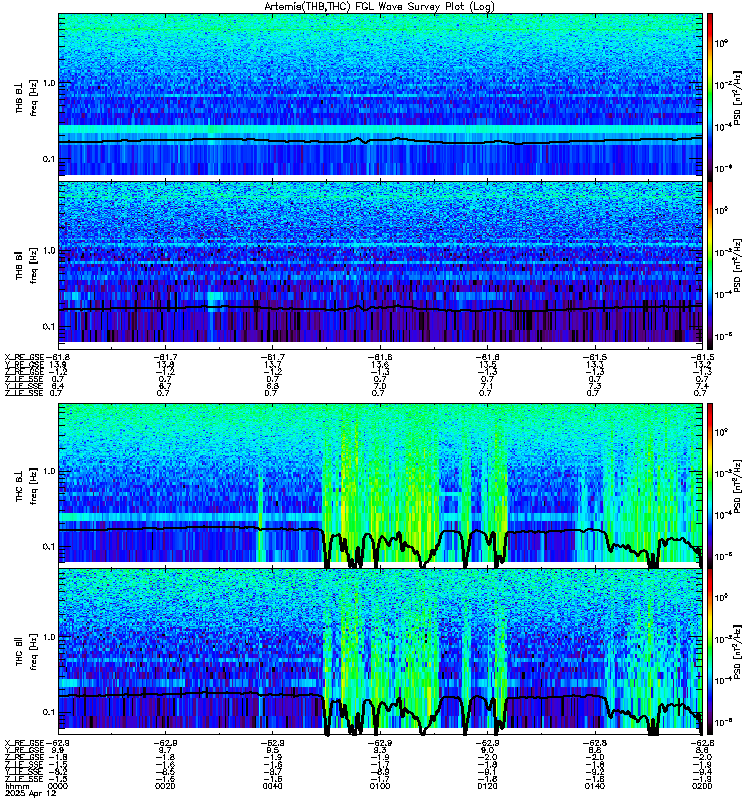
Task: Click the '9.0' Y_RE_GSE value under THC panels
Action: [487, 750]
